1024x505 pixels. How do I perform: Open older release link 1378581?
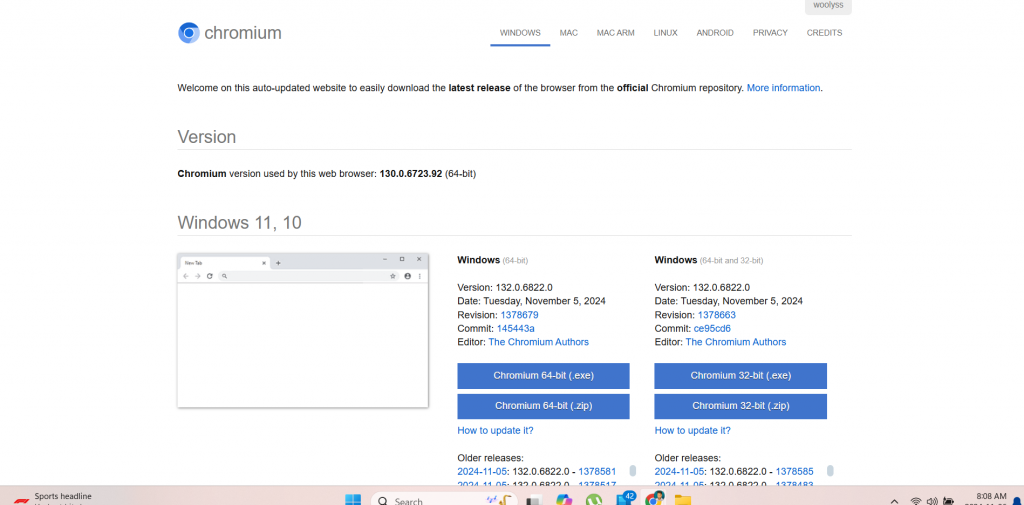597,471
